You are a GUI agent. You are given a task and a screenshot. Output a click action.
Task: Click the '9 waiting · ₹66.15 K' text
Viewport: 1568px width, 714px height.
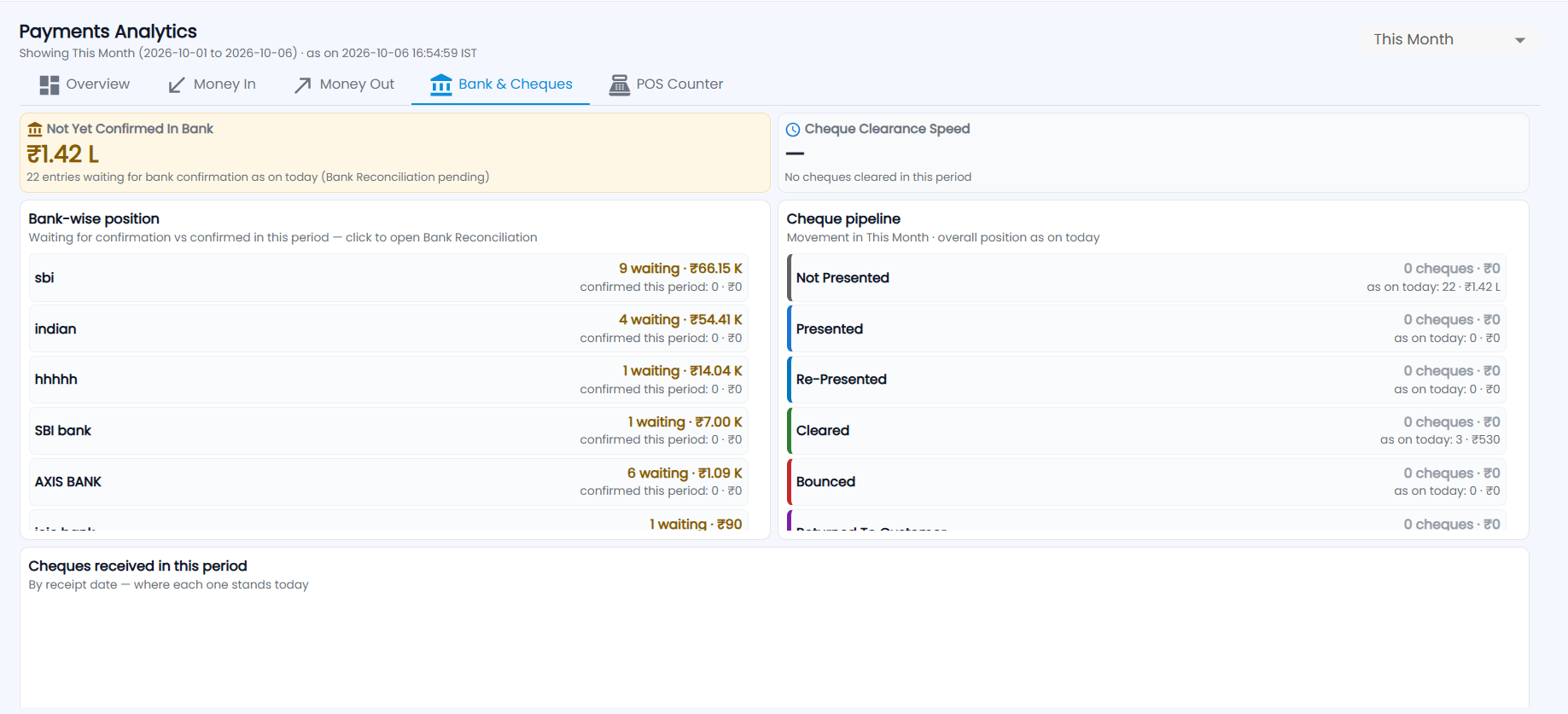[x=680, y=269]
